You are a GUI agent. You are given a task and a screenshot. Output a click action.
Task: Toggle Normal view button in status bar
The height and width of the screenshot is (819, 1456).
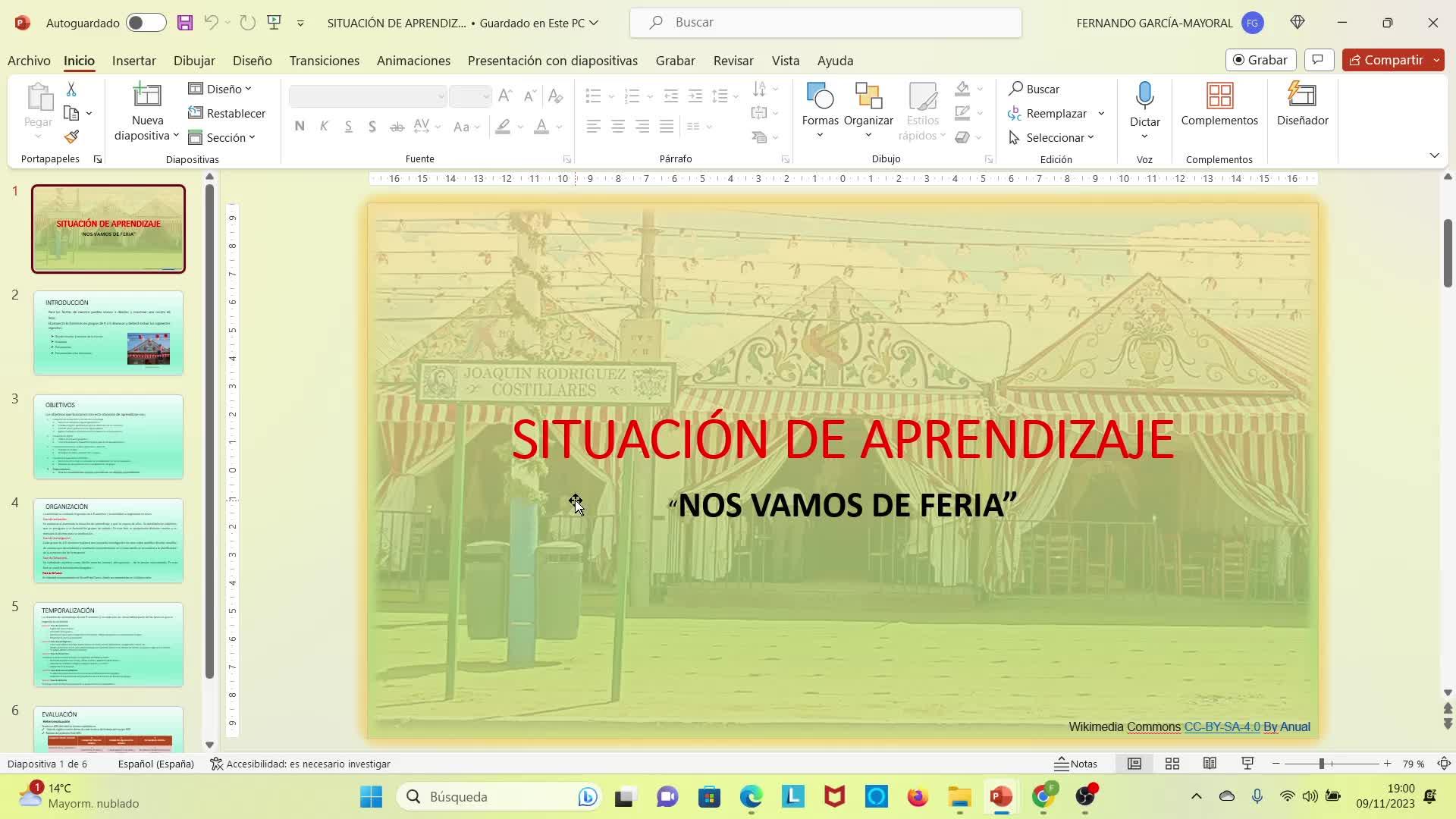[1134, 764]
